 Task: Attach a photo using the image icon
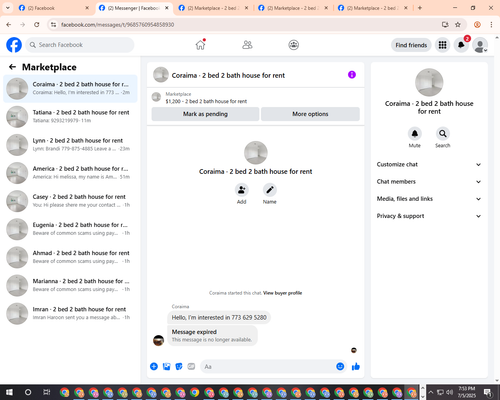pos(166,367)
